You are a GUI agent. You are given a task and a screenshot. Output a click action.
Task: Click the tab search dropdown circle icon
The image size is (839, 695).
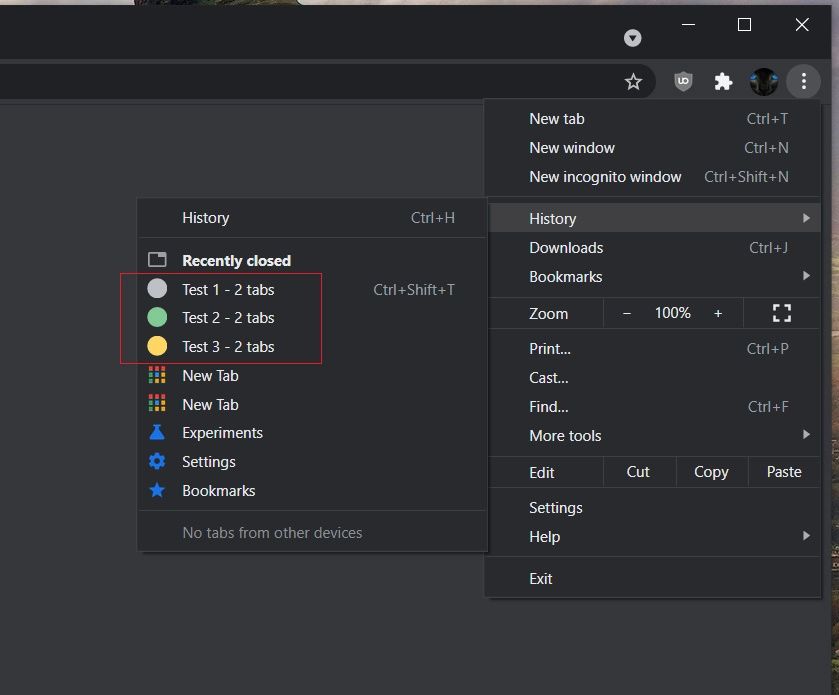(x=632, y=38)
